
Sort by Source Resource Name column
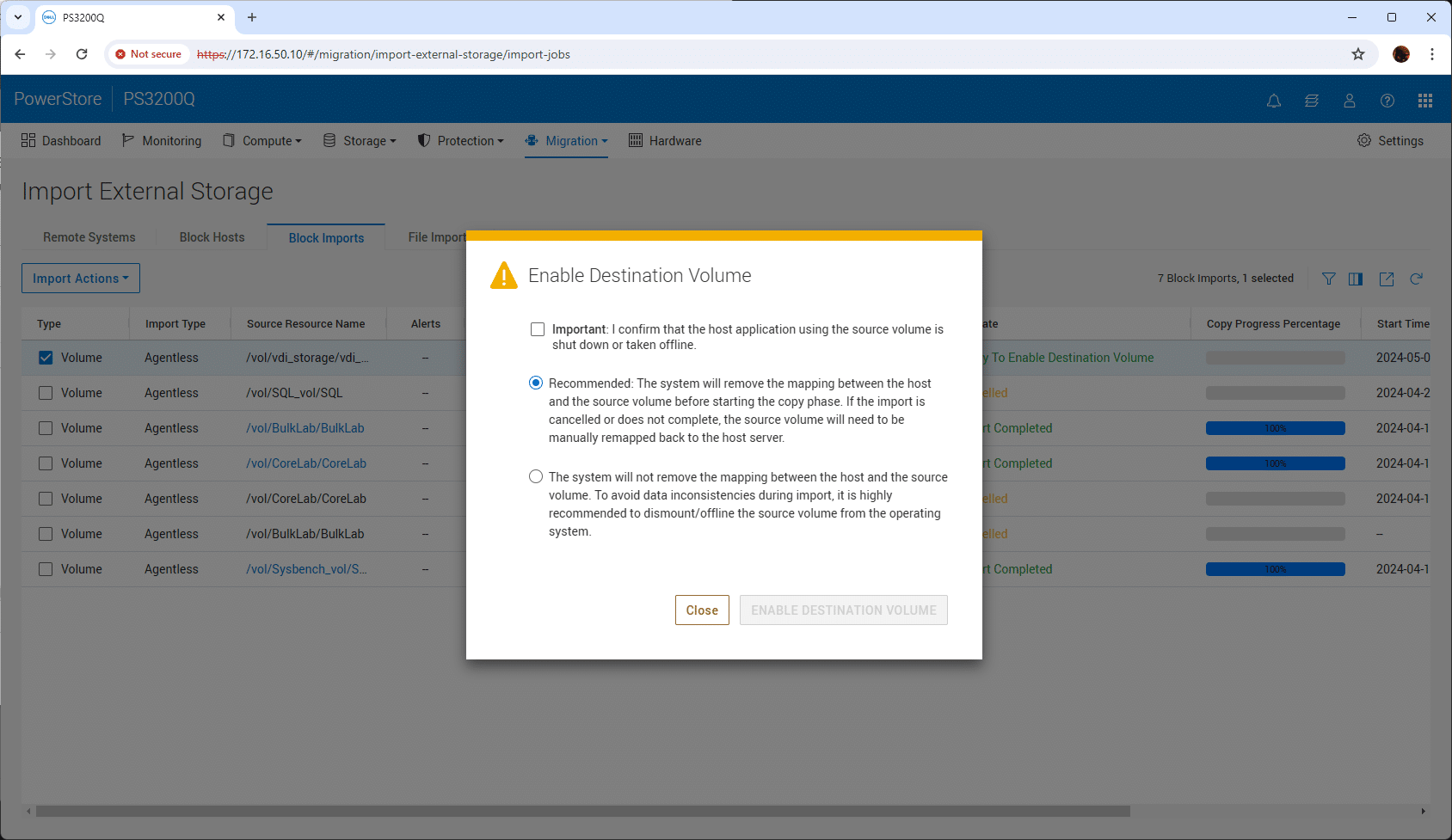coord(305,324)
